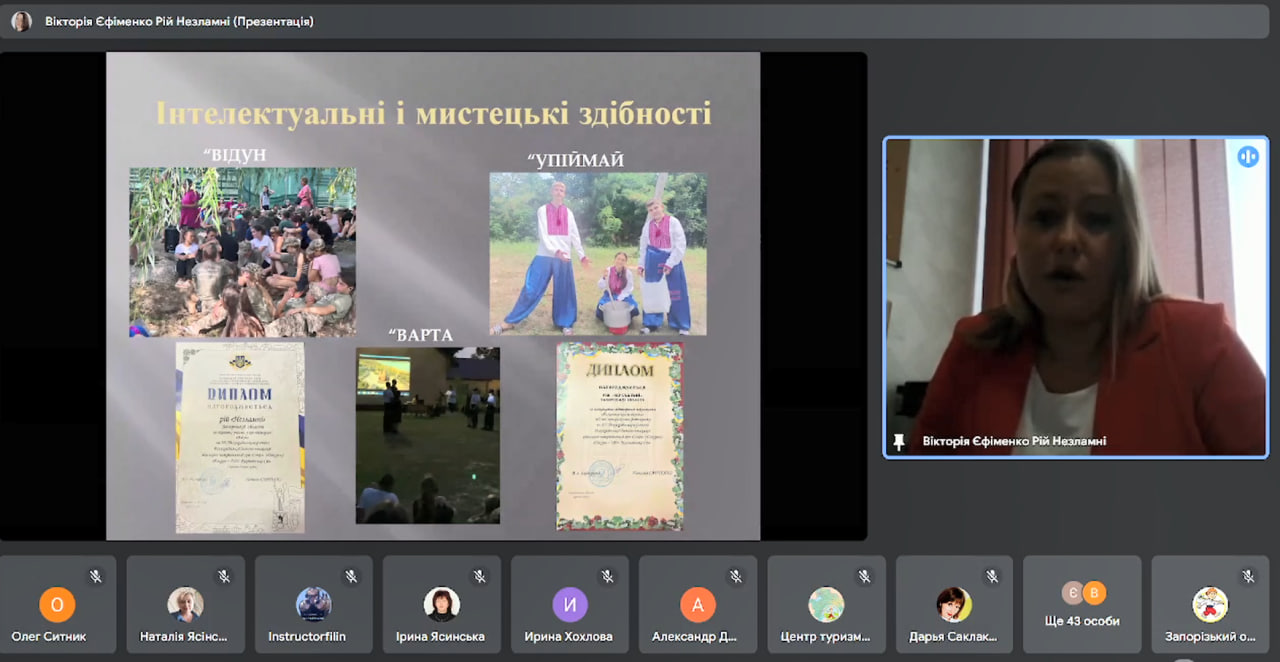
Task: Expand the "Ще 43 особи" participants tile
Action: coord(1082,605)
